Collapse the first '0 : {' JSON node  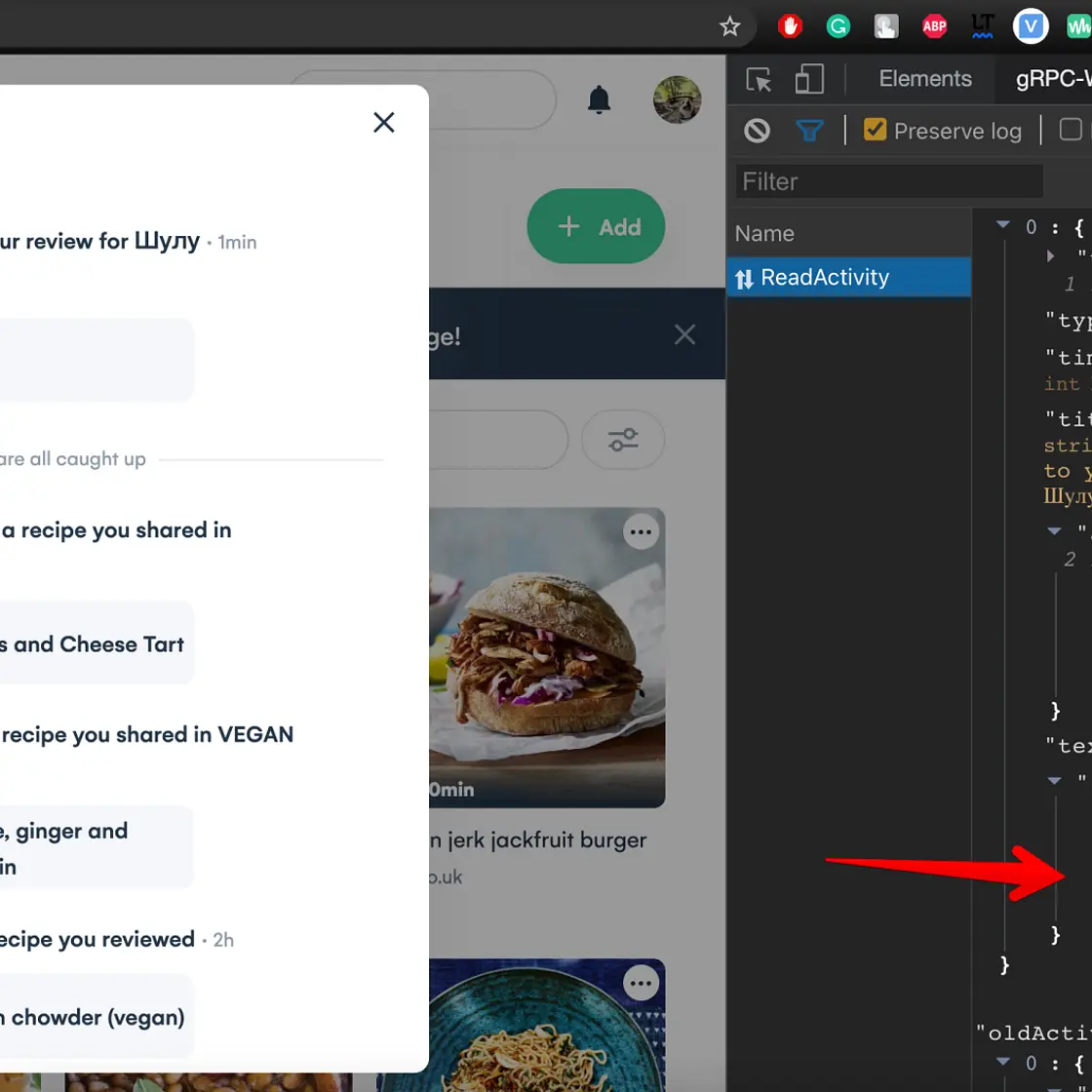1003,224
